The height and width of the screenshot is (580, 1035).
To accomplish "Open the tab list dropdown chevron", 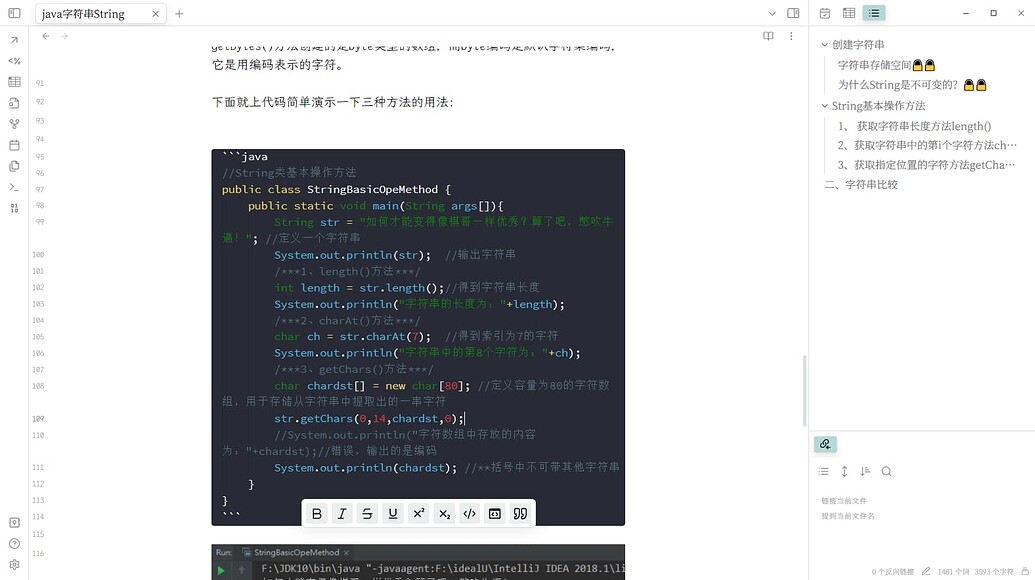I will (x=772, y=13).
